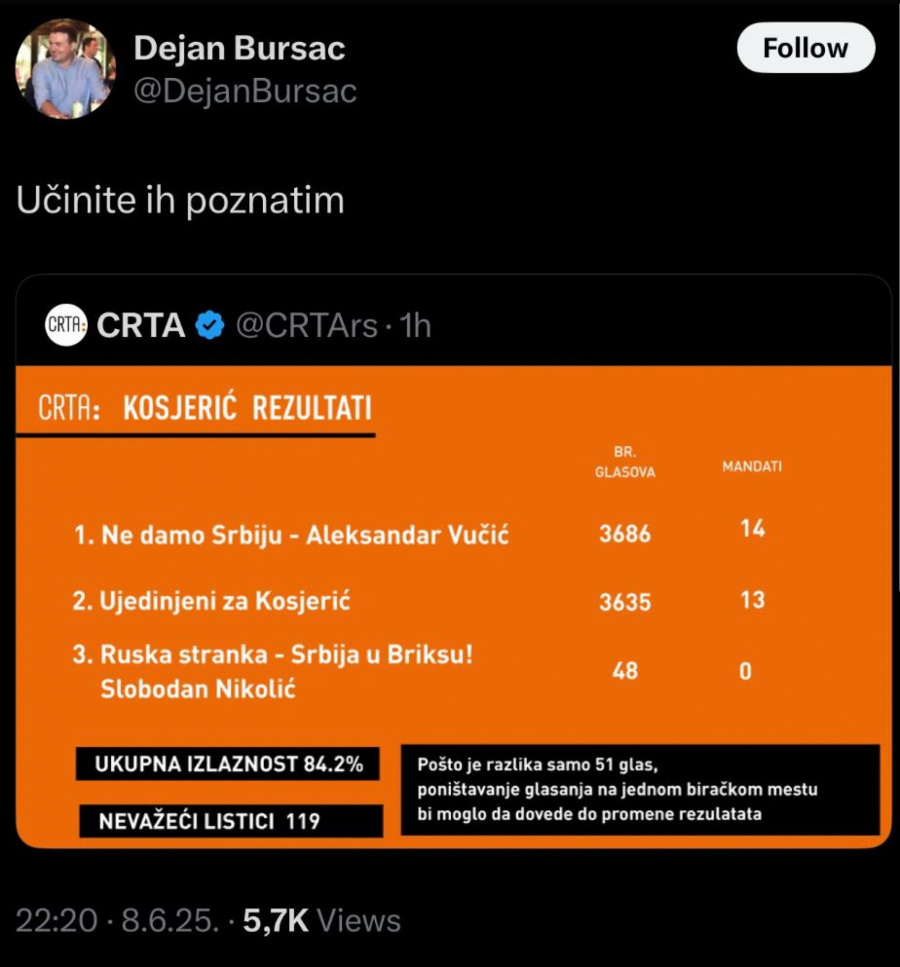Click the "KOSJERIĆ REZULTATI" heading in the image

(x=247, y=409)
